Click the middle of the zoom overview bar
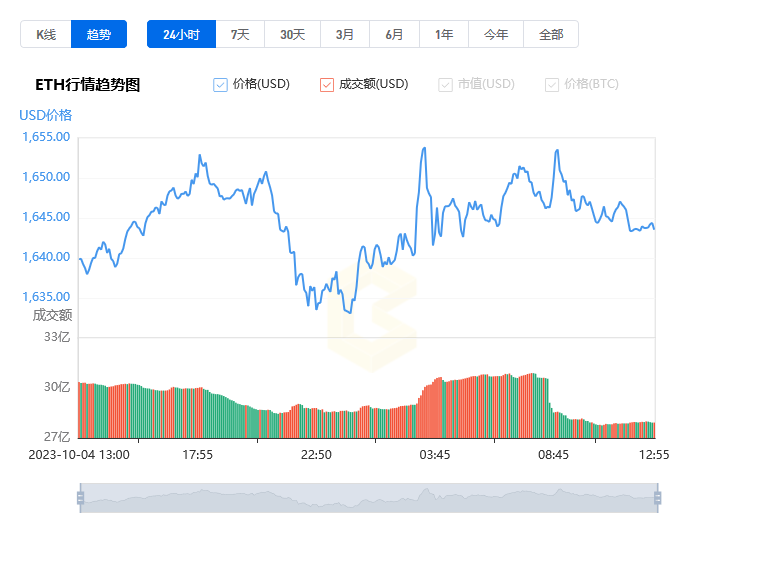780x563 pixels. tap(369, 498)
